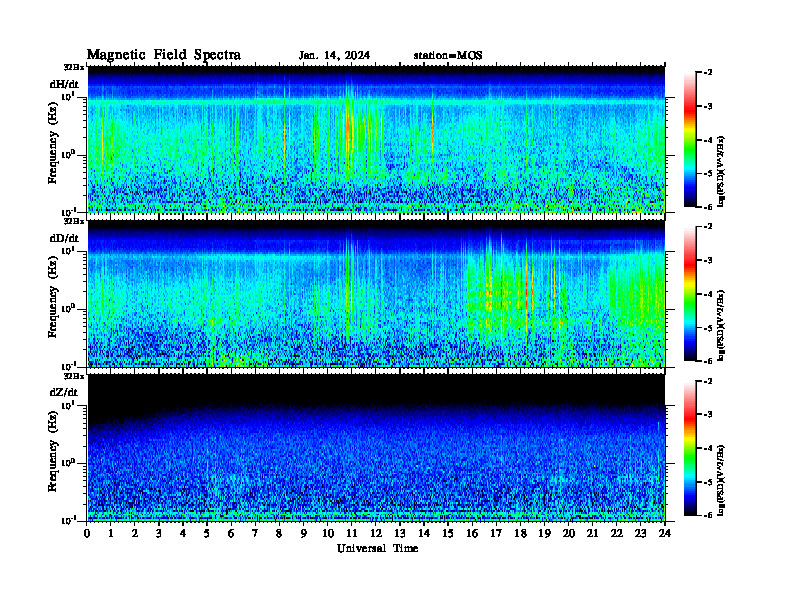Click the dH/dt spectrogram plot

376,139
